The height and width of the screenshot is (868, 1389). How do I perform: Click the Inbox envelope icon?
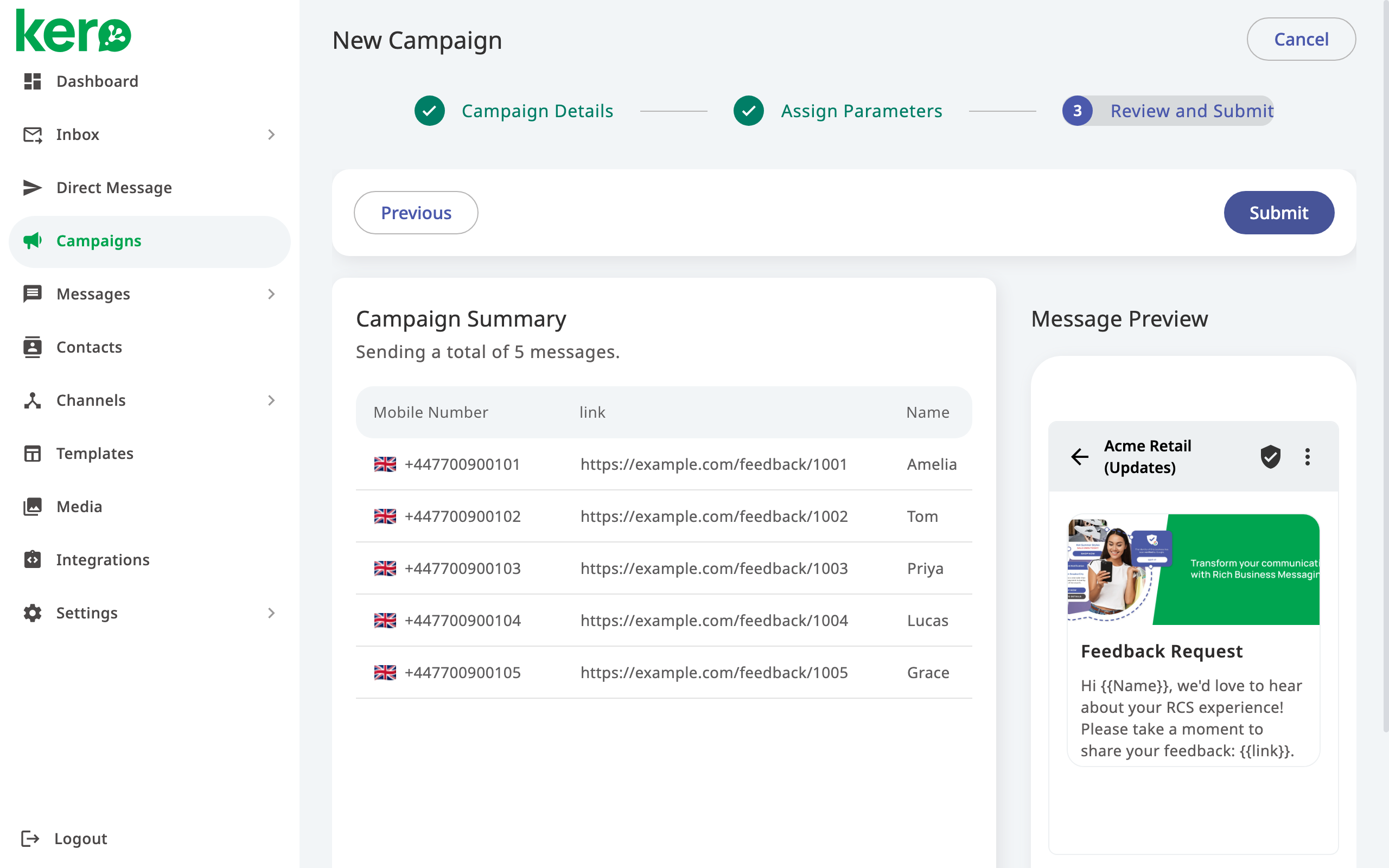32,135
